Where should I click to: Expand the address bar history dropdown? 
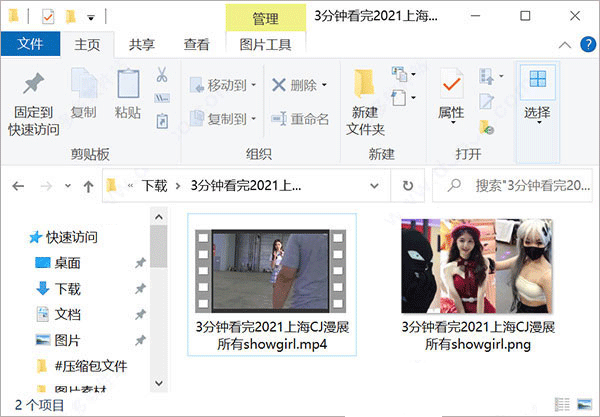click(x=375, y=186)
